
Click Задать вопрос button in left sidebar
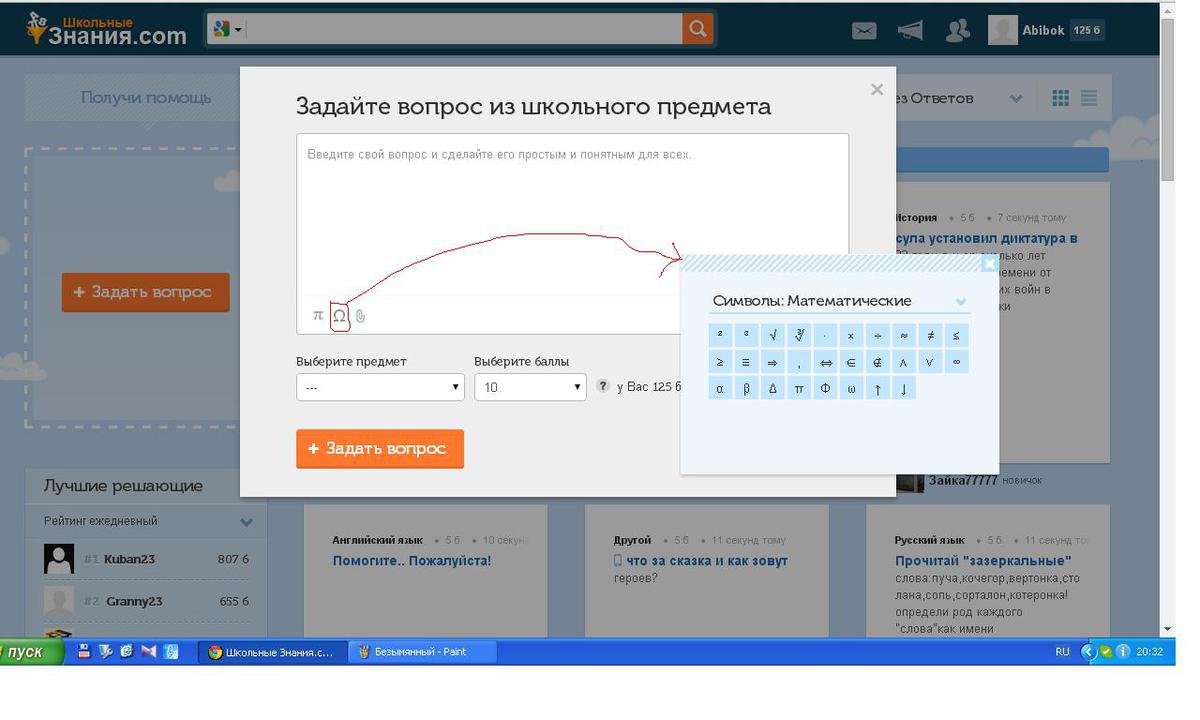[146, 292]
